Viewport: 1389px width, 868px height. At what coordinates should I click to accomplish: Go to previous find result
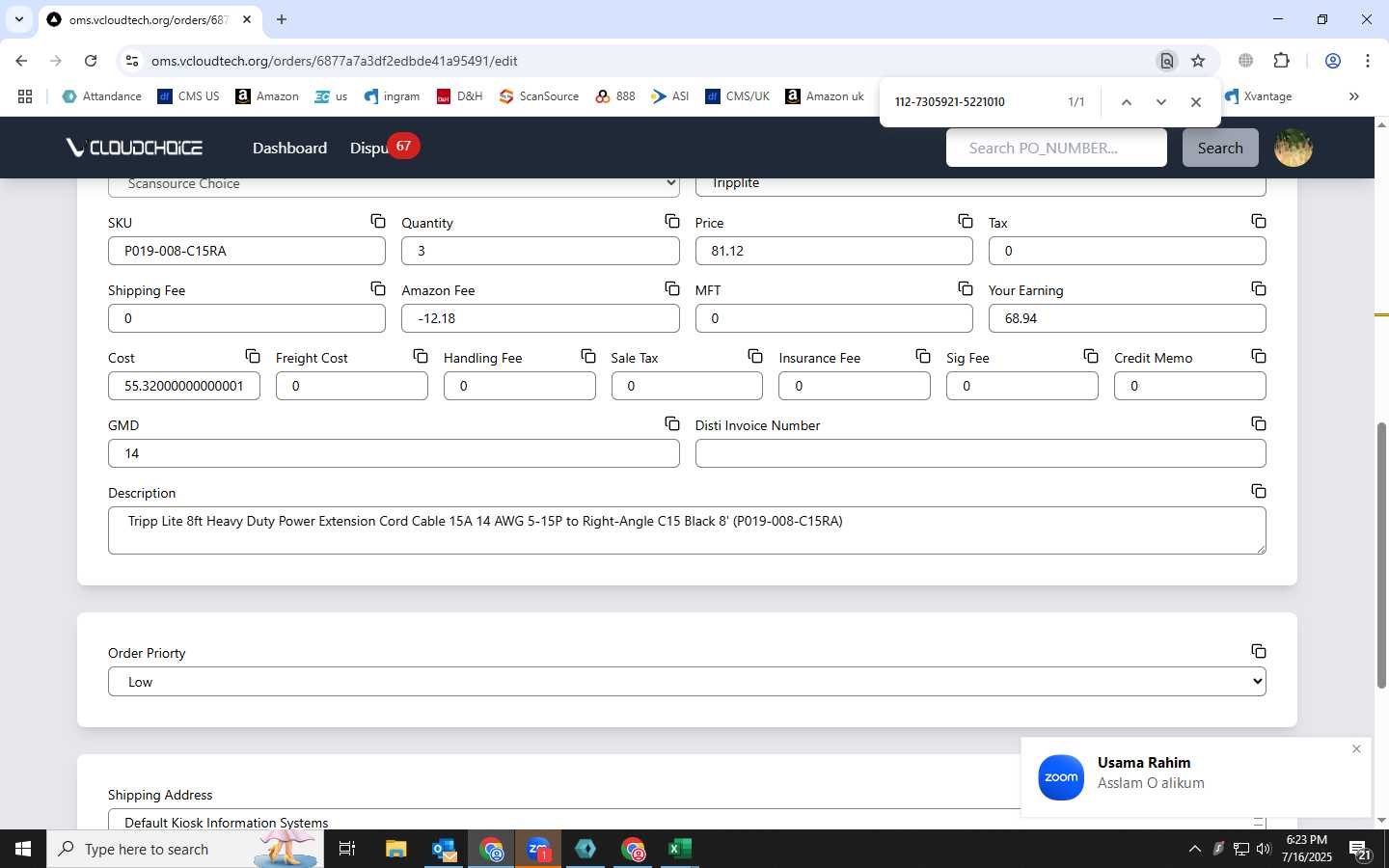click(1126, 102)
